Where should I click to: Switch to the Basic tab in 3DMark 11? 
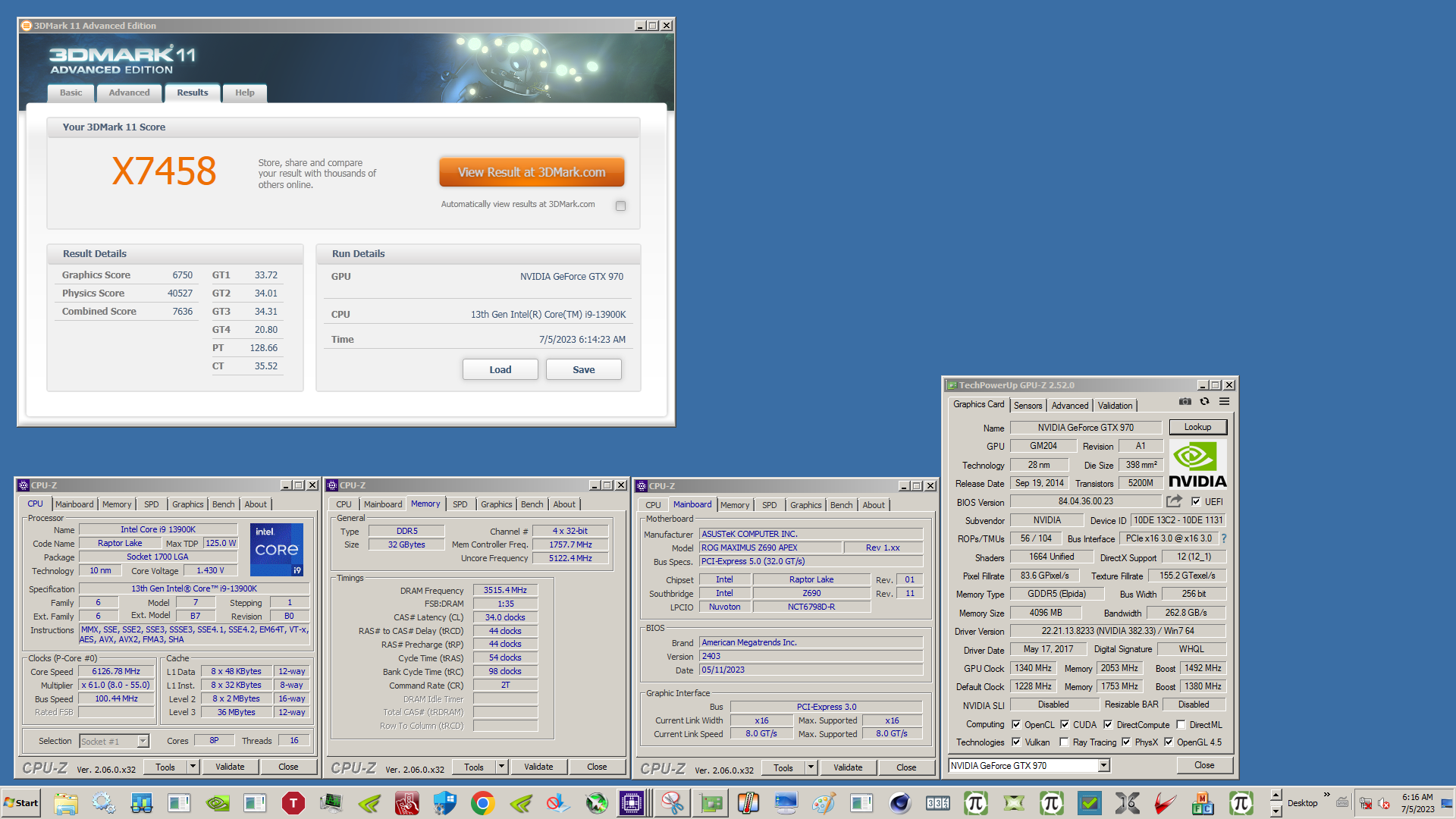[71, 93]
